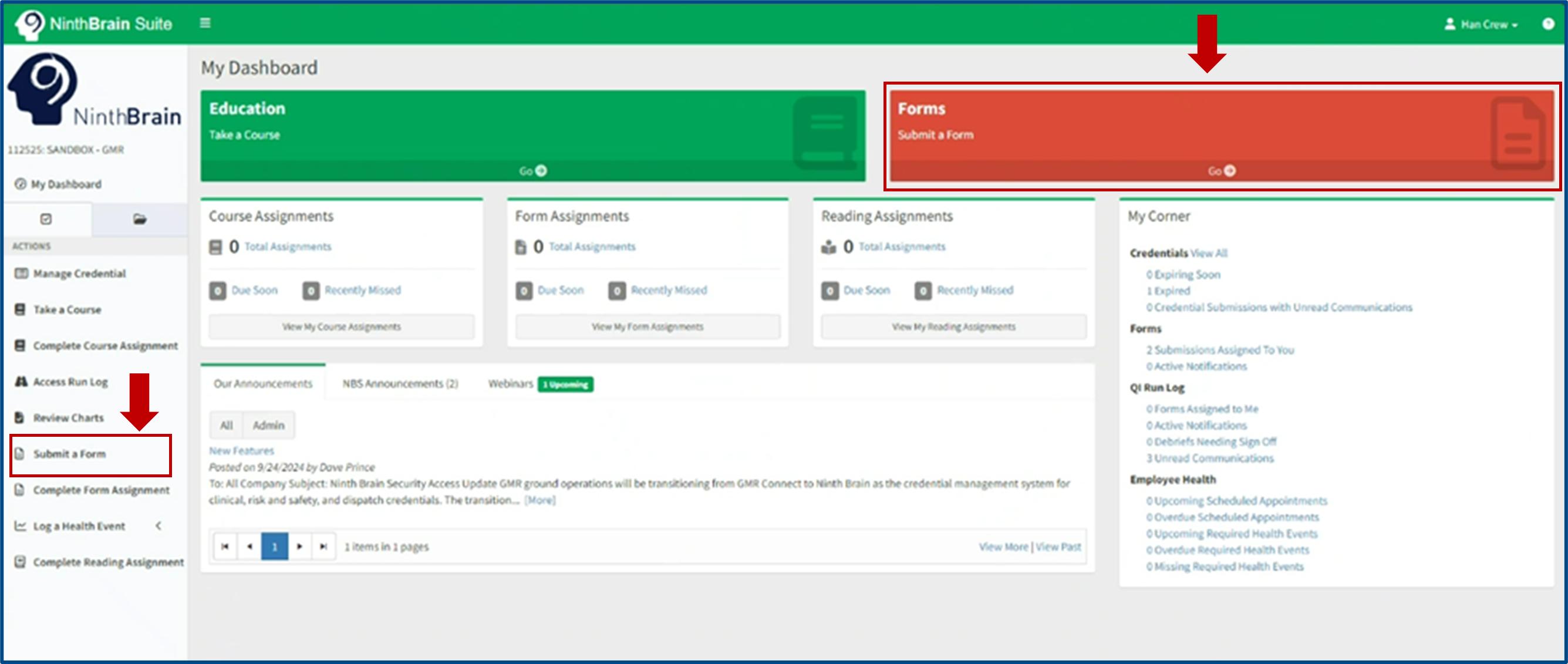Click Recently Missed in Reading Assignments
This screenshot has height=664, width=1568.
tap(975, 290)
